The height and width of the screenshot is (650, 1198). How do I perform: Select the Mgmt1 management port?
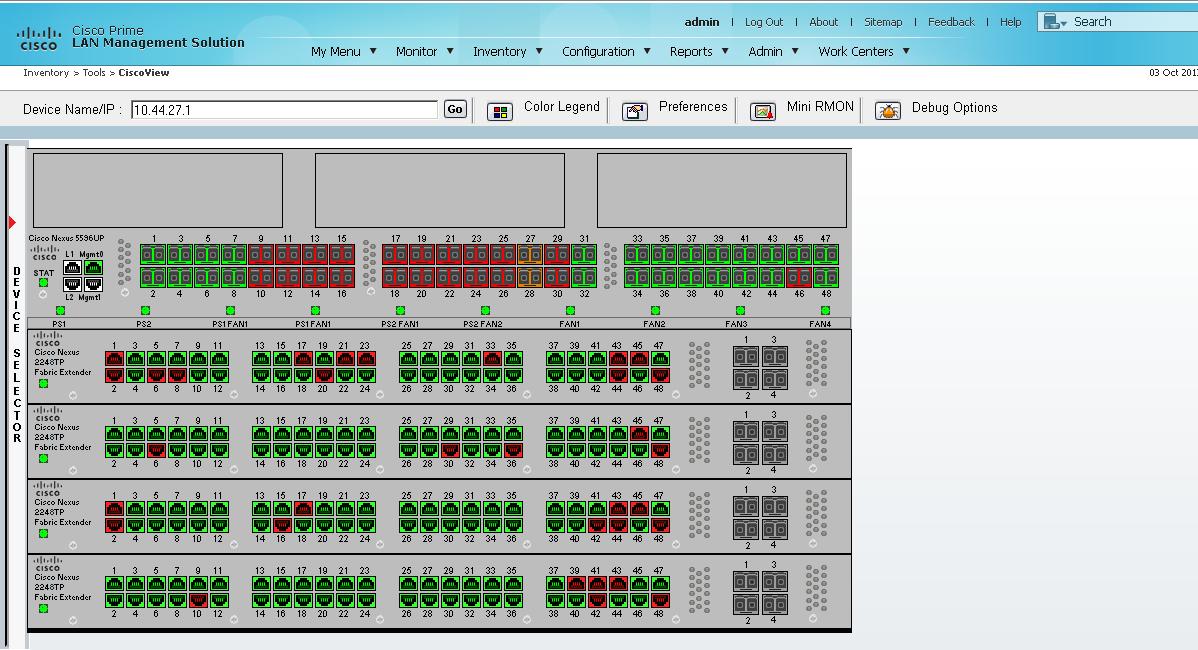(93, 284)
